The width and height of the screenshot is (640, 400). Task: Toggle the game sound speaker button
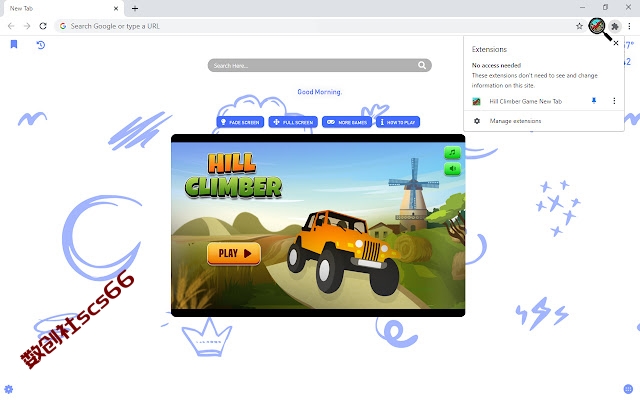point(452,169)
